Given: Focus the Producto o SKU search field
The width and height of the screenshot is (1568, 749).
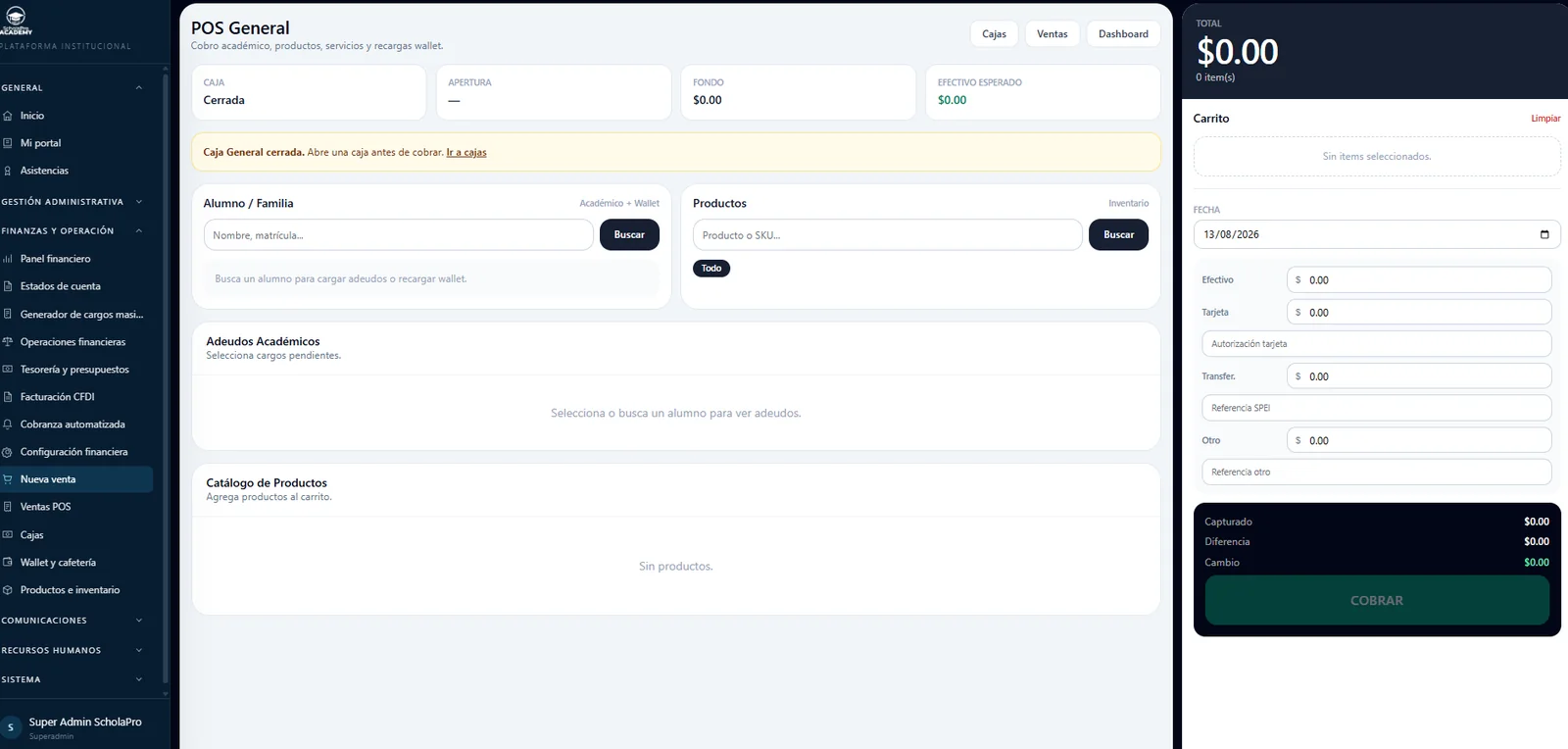Looking at the screenshot, I should pyautogui.click(x=888, y=235).
